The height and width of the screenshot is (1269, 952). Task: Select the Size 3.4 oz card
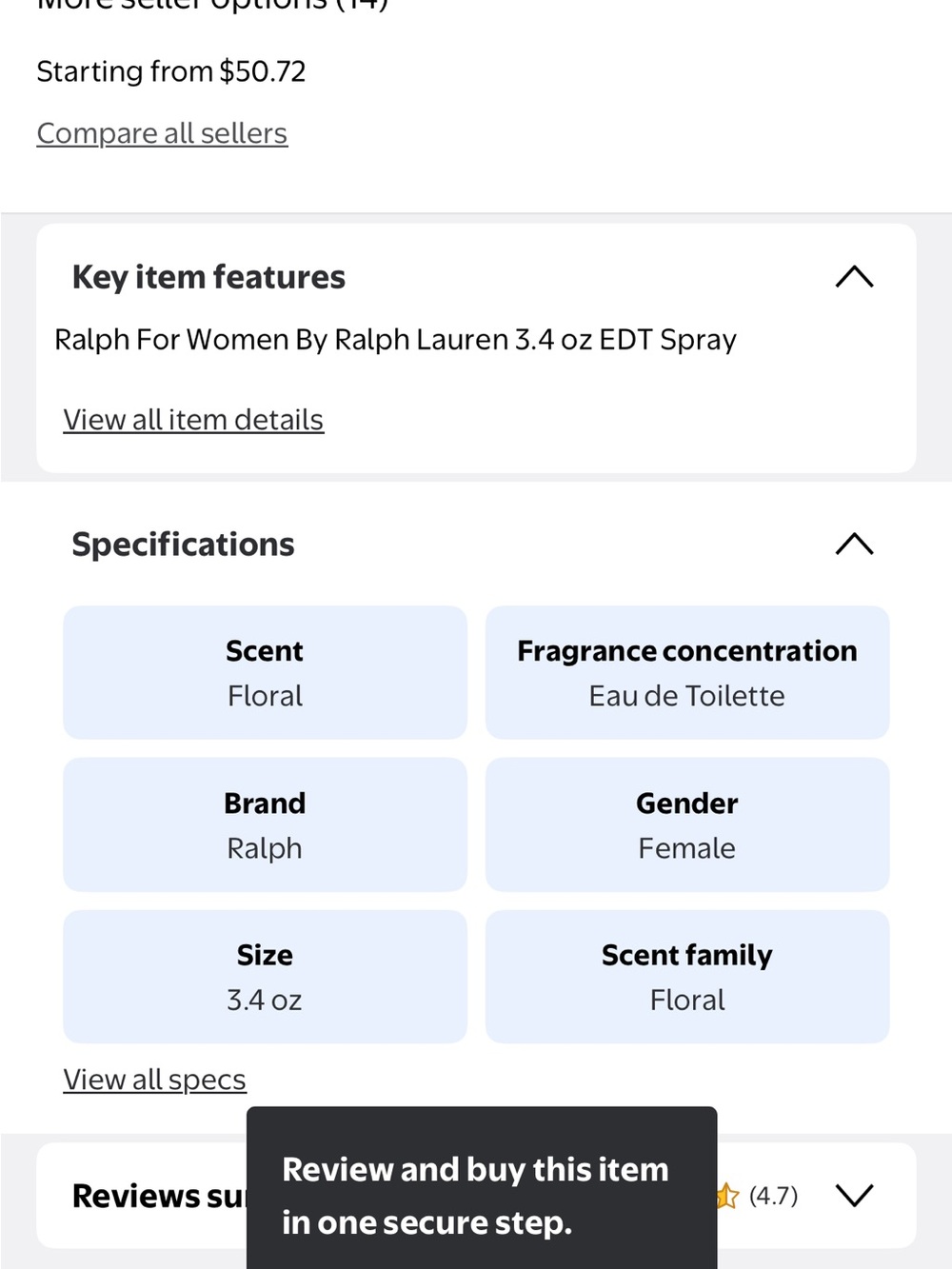(x=265, y=977)
